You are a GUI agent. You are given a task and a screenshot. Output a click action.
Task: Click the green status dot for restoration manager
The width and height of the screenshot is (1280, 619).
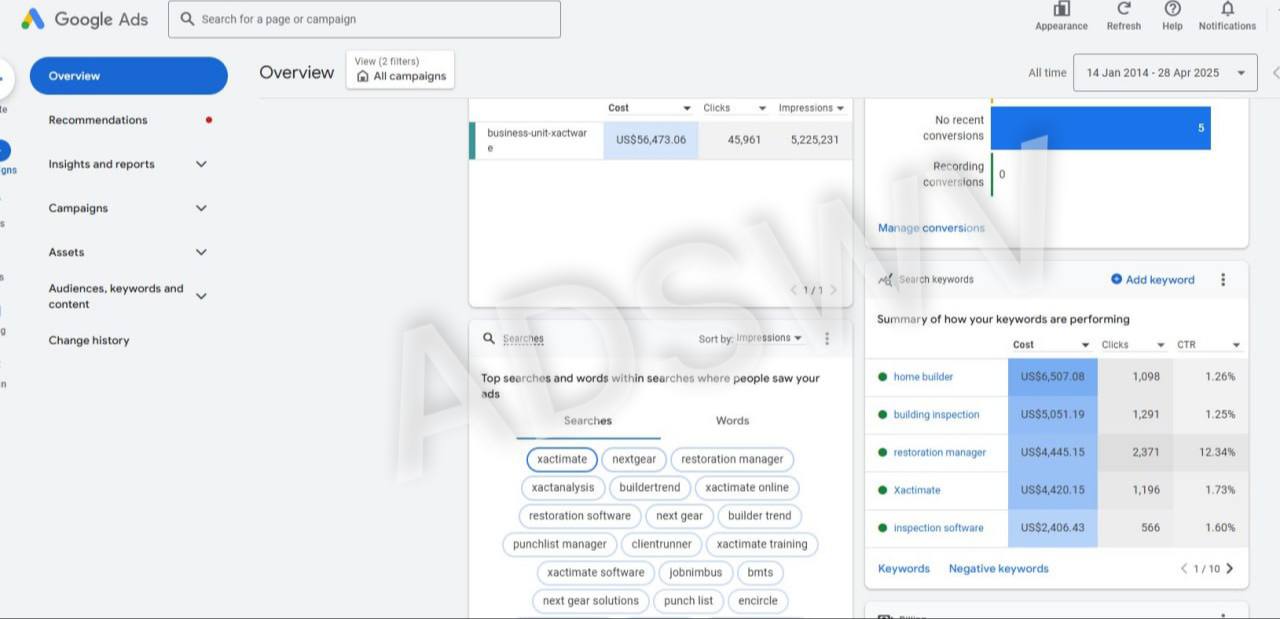coord(882,453)
